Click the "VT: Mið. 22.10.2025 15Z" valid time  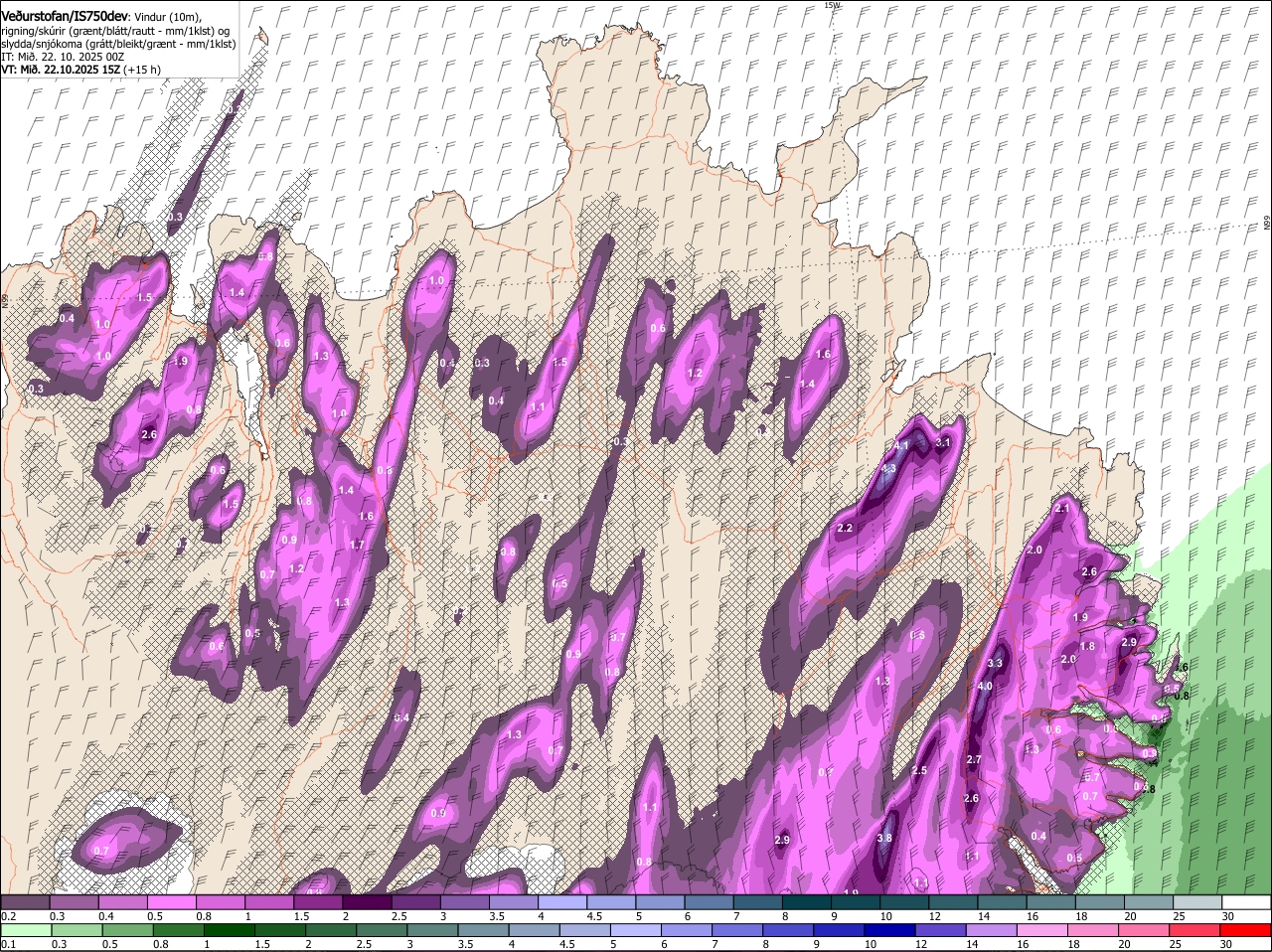62,70
